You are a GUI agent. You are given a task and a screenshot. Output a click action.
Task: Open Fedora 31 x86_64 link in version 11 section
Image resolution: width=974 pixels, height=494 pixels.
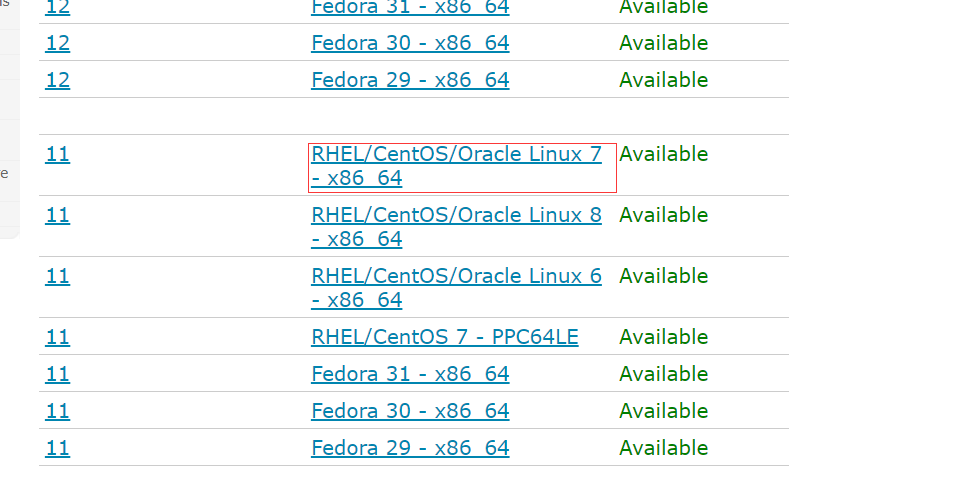pos(410,374)
